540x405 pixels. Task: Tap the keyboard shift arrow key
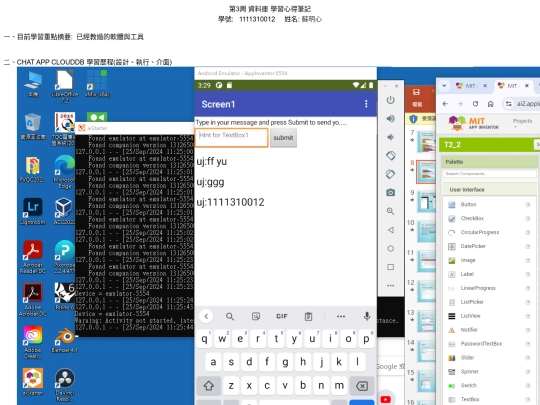[x=209, y=386]
